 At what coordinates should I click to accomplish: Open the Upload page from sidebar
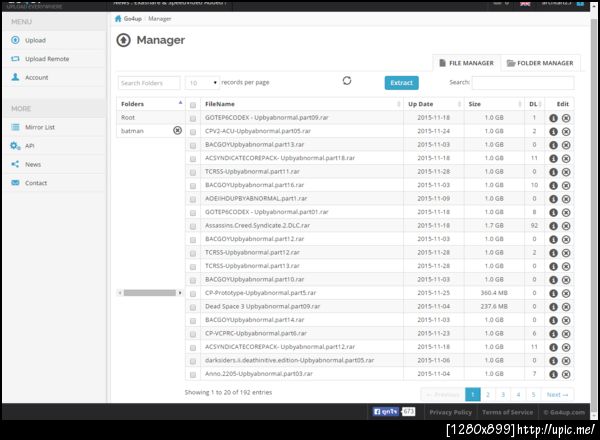click(x=35, y=40)
